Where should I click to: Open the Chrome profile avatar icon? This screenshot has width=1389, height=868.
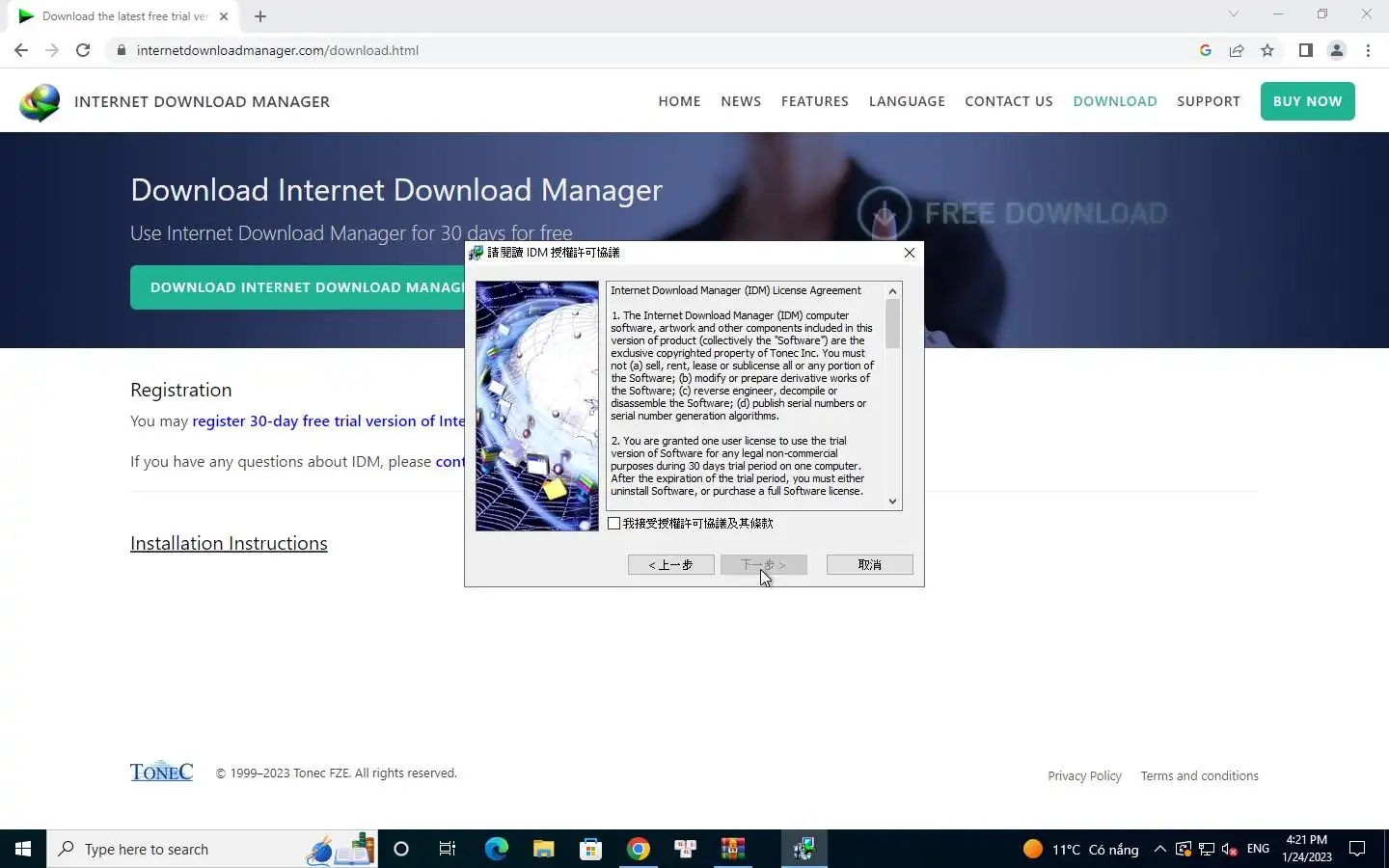pyautogui.click(x=1337, y=50)
